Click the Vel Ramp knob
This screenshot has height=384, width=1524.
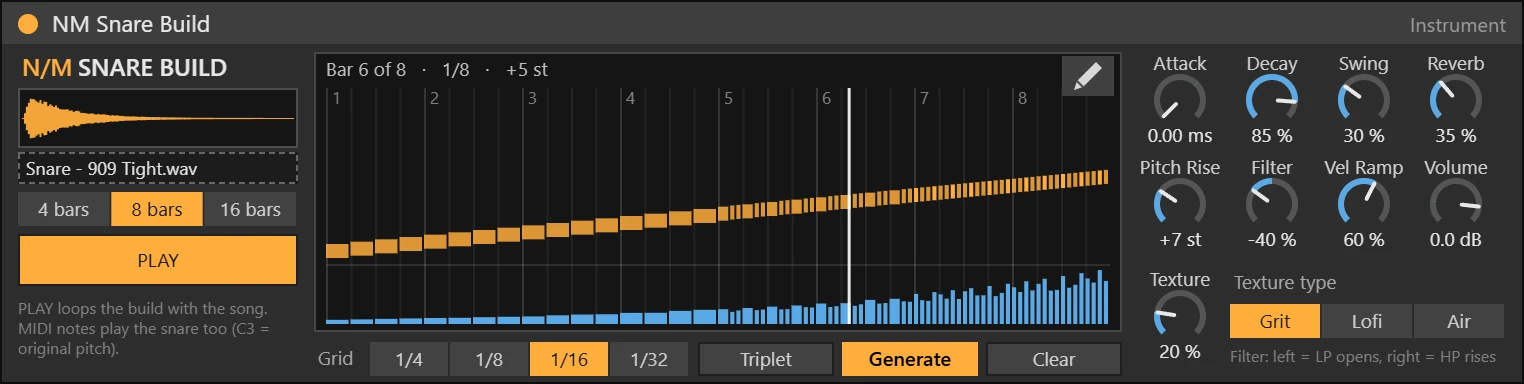1364,205
